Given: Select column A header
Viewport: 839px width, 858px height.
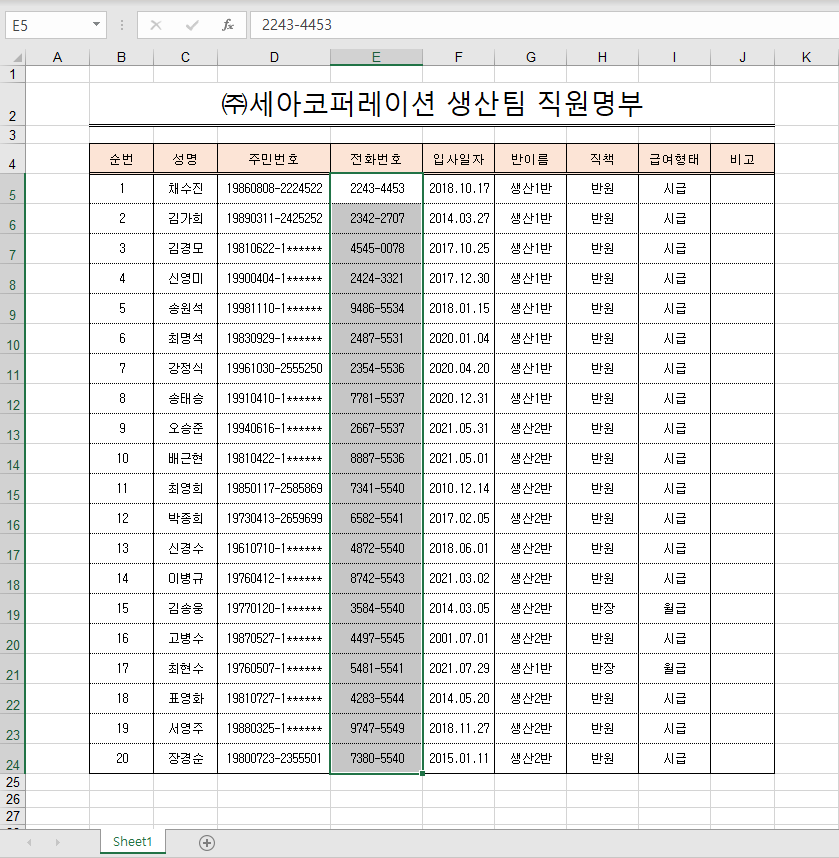Looking at the screenshot, I should click(x=57, y=57).
